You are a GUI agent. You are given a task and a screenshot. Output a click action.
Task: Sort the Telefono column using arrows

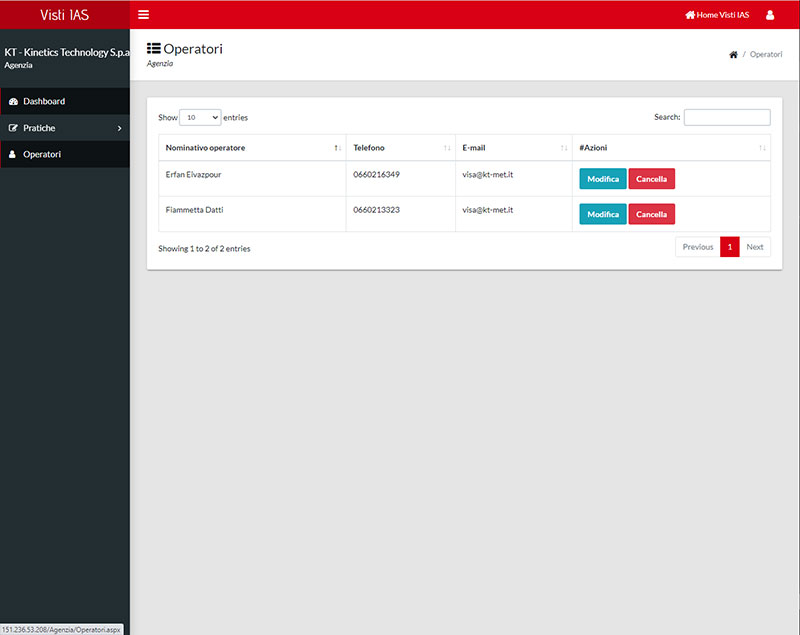pyautogui.click(x=447, y=148)
